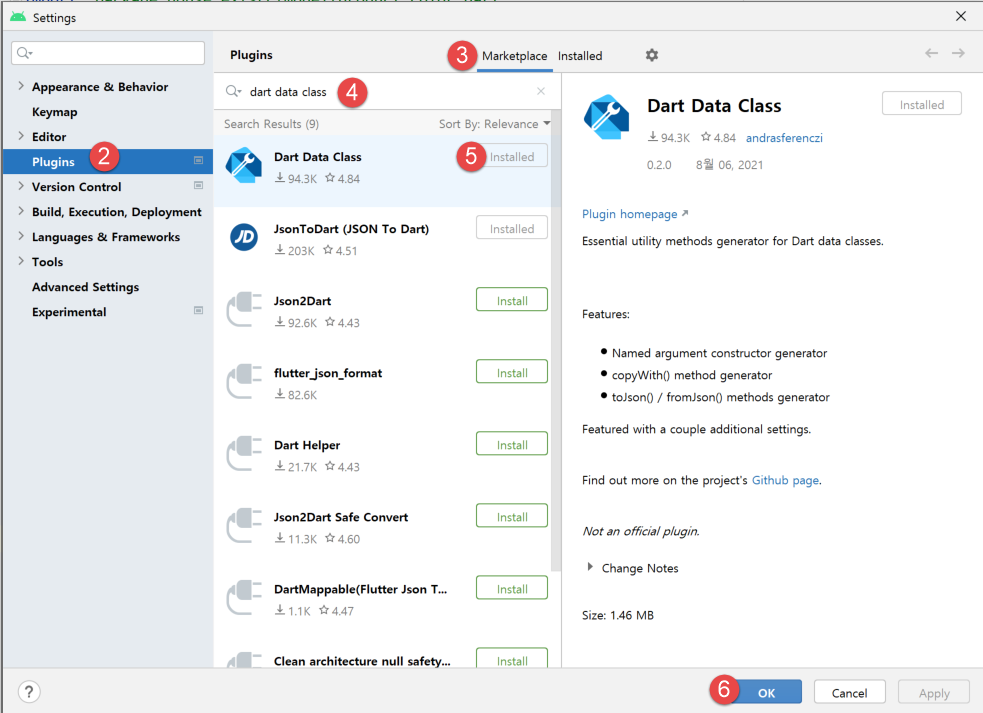This screenshot has height=713, width=983.
Task: Select JsonToDart (JSON To Dart) entry
Action: [x=351, y=229]
